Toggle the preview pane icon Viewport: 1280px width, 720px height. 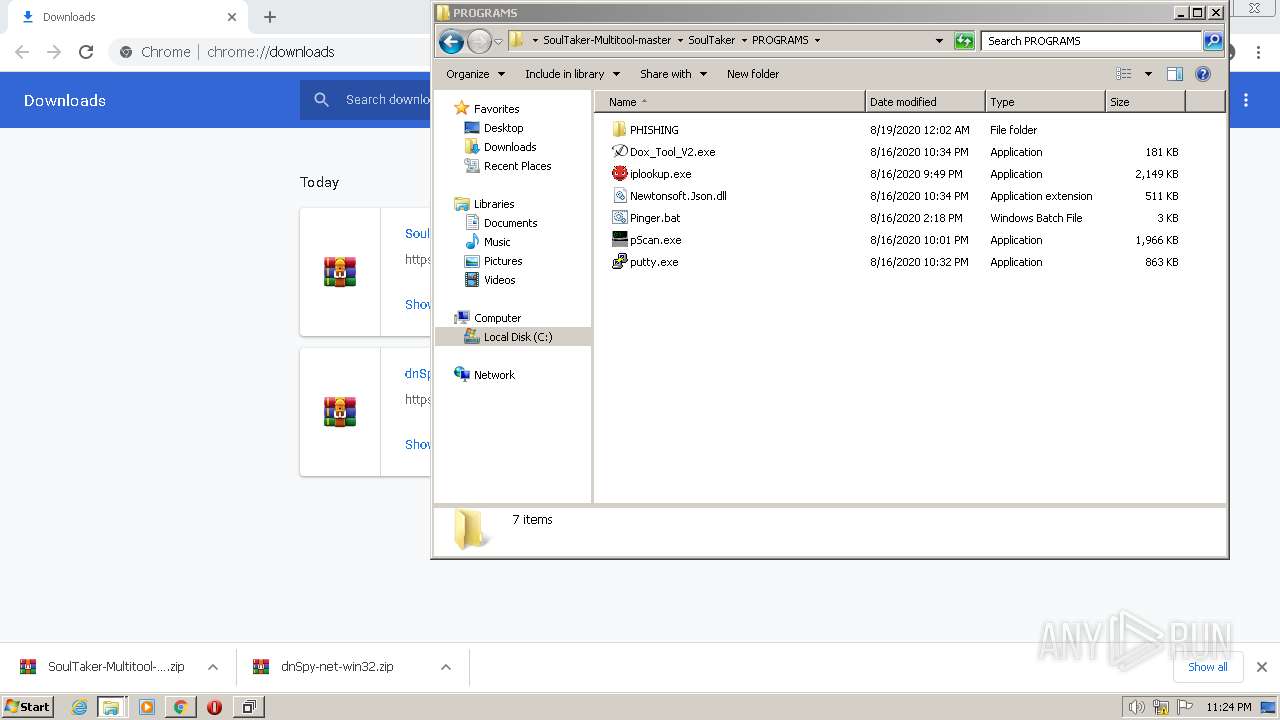pyautogui.click(x=1175, y=74)
